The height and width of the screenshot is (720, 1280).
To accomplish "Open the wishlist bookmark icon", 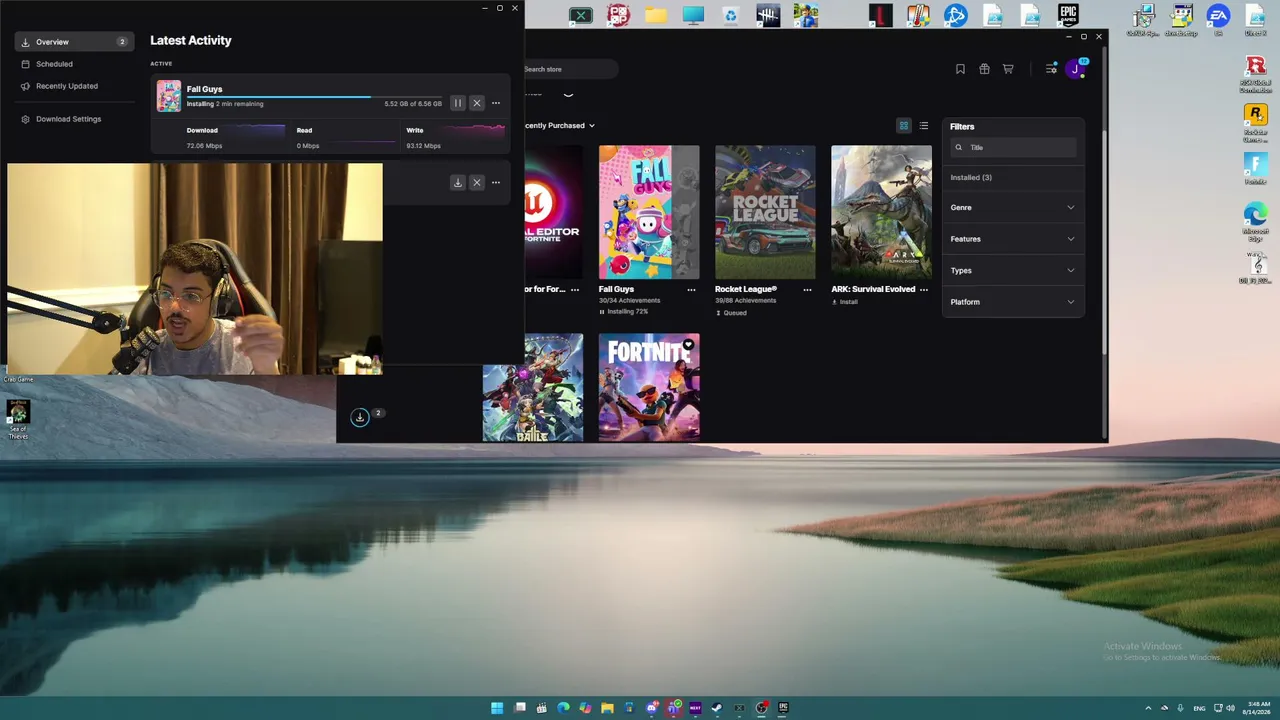I will pyautogui.click(x=960, y=69).
